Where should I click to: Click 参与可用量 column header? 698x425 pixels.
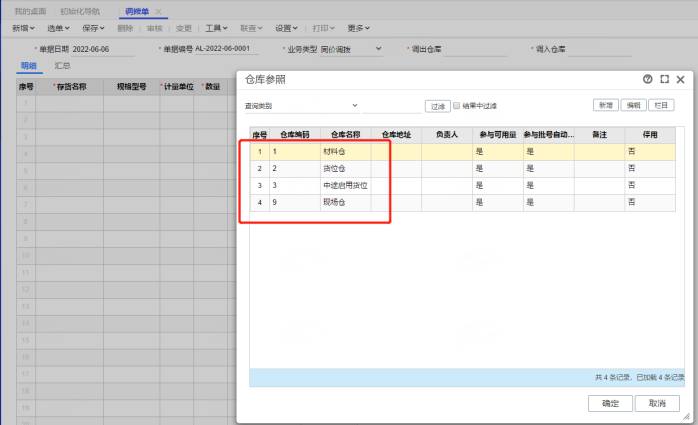coord(498,135)
